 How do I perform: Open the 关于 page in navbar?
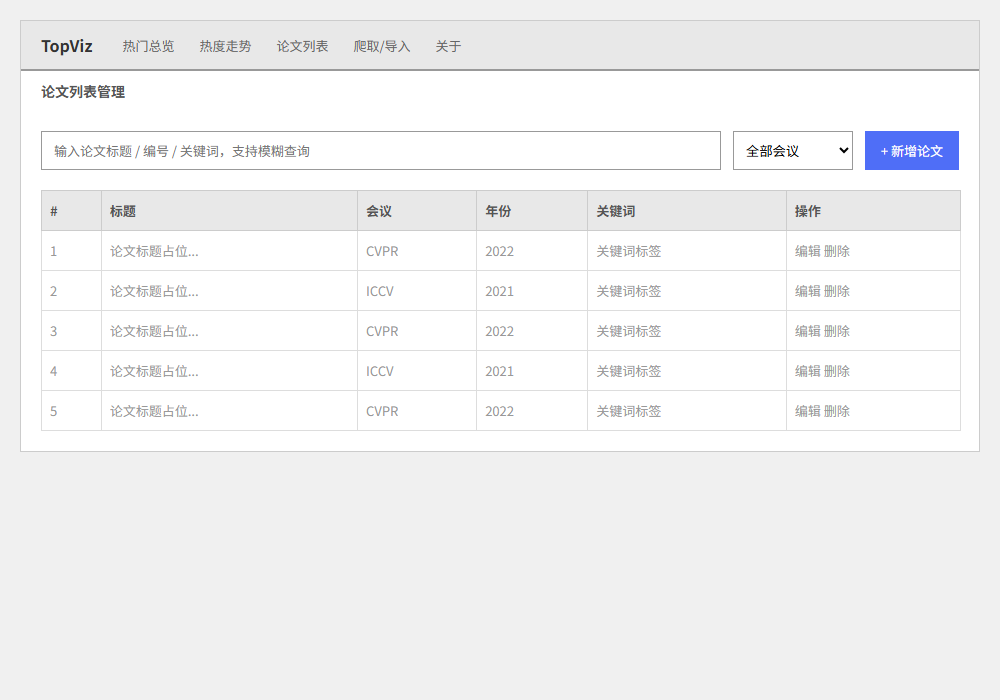[x=448, y=47]
